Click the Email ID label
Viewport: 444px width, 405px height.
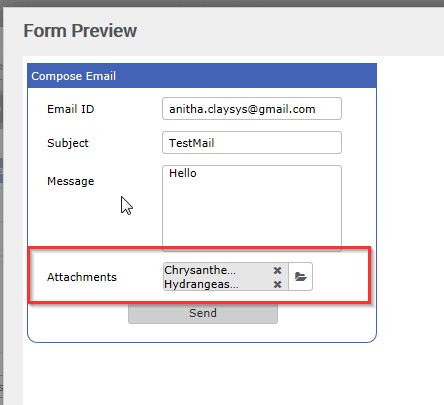tap(71, 109)
